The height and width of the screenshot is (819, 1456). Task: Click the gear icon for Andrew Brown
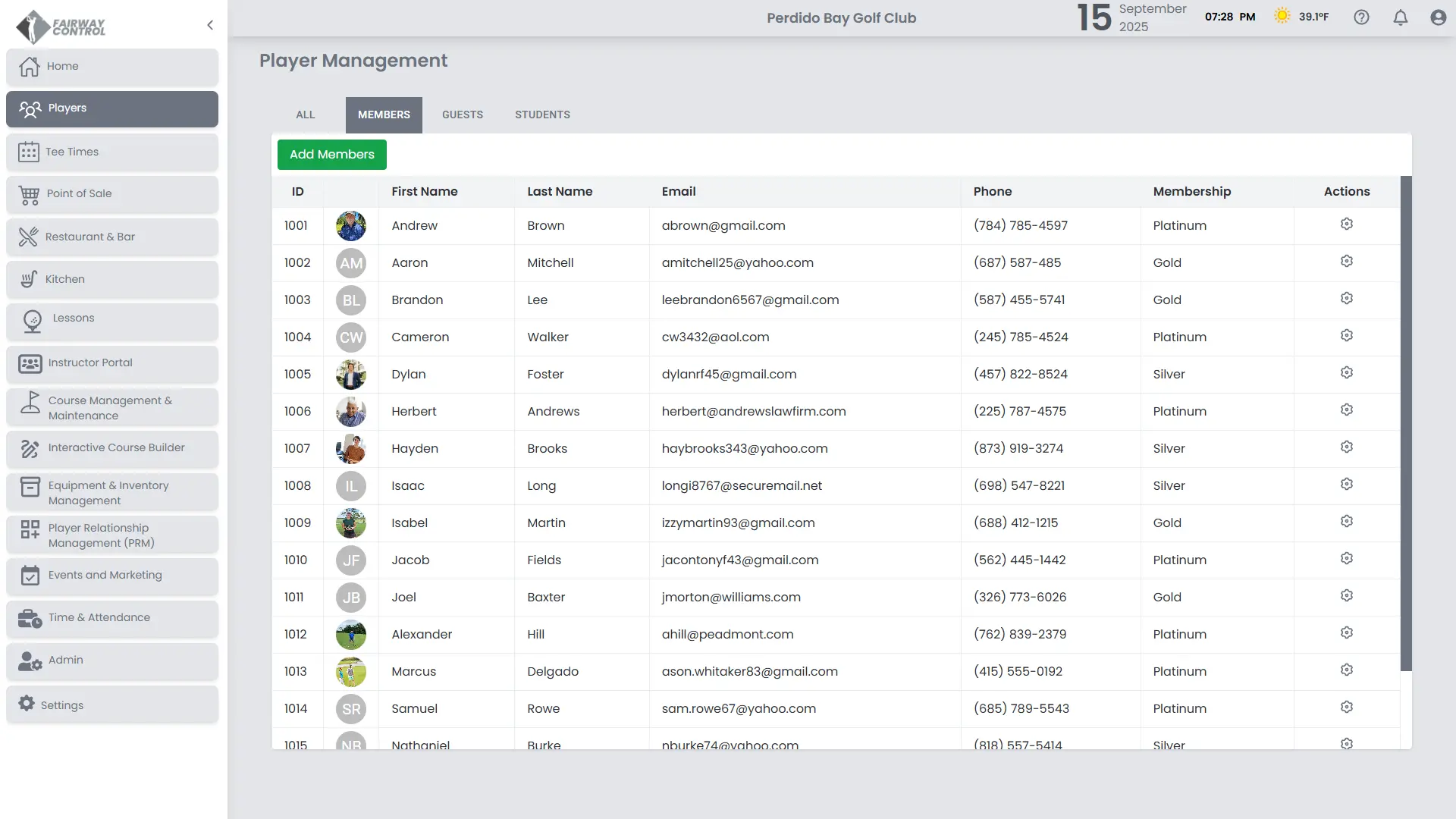pyautogui.click(x=1346, y=224)
